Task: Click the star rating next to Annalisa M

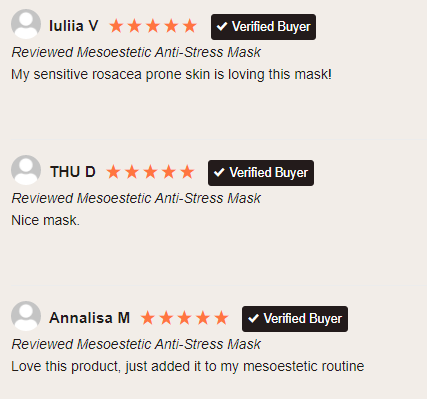Action: [185, 318]
